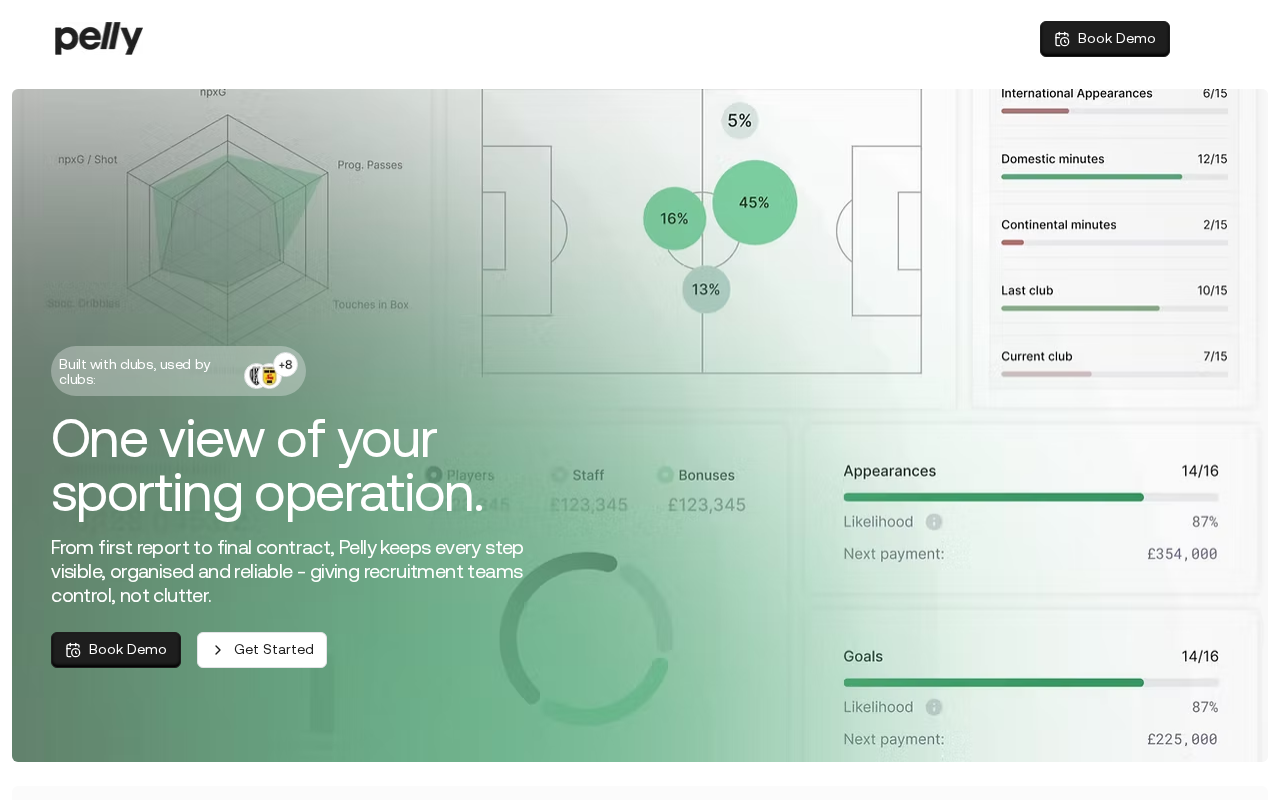Click the yellow club badge
Viewport: 1280px width, 800px height.
tap(270, 376)
